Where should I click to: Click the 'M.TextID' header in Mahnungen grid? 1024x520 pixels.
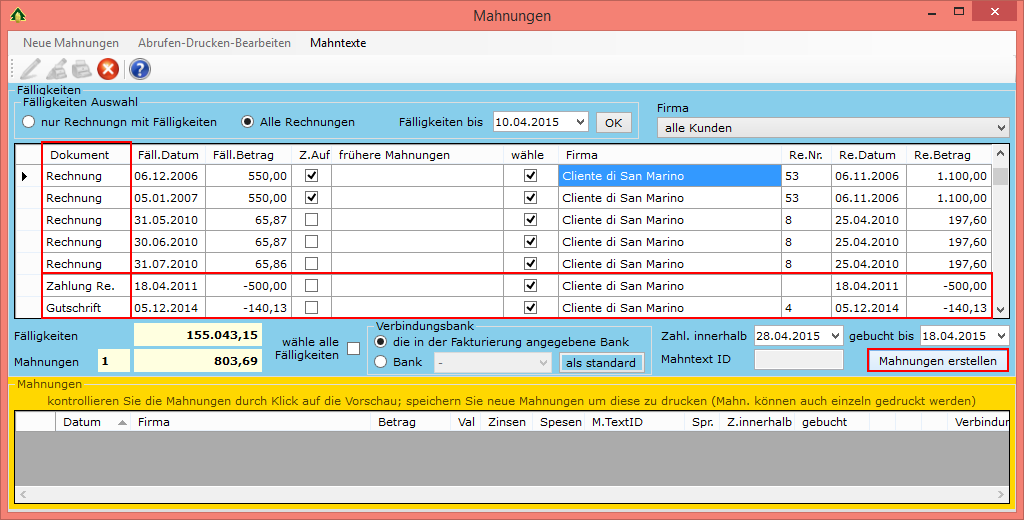click(x=633, y=422)
